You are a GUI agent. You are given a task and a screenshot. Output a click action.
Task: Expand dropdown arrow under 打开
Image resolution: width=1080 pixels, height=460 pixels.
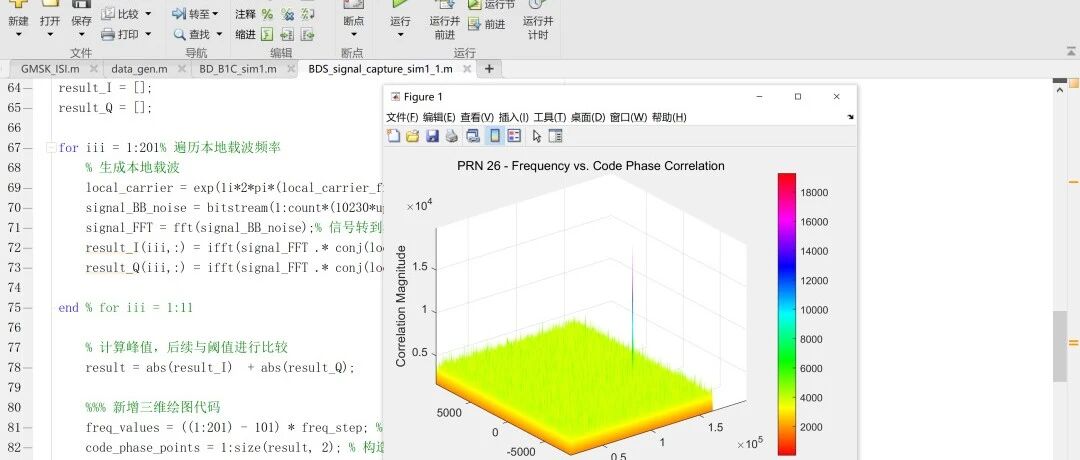tap(50, 35)
